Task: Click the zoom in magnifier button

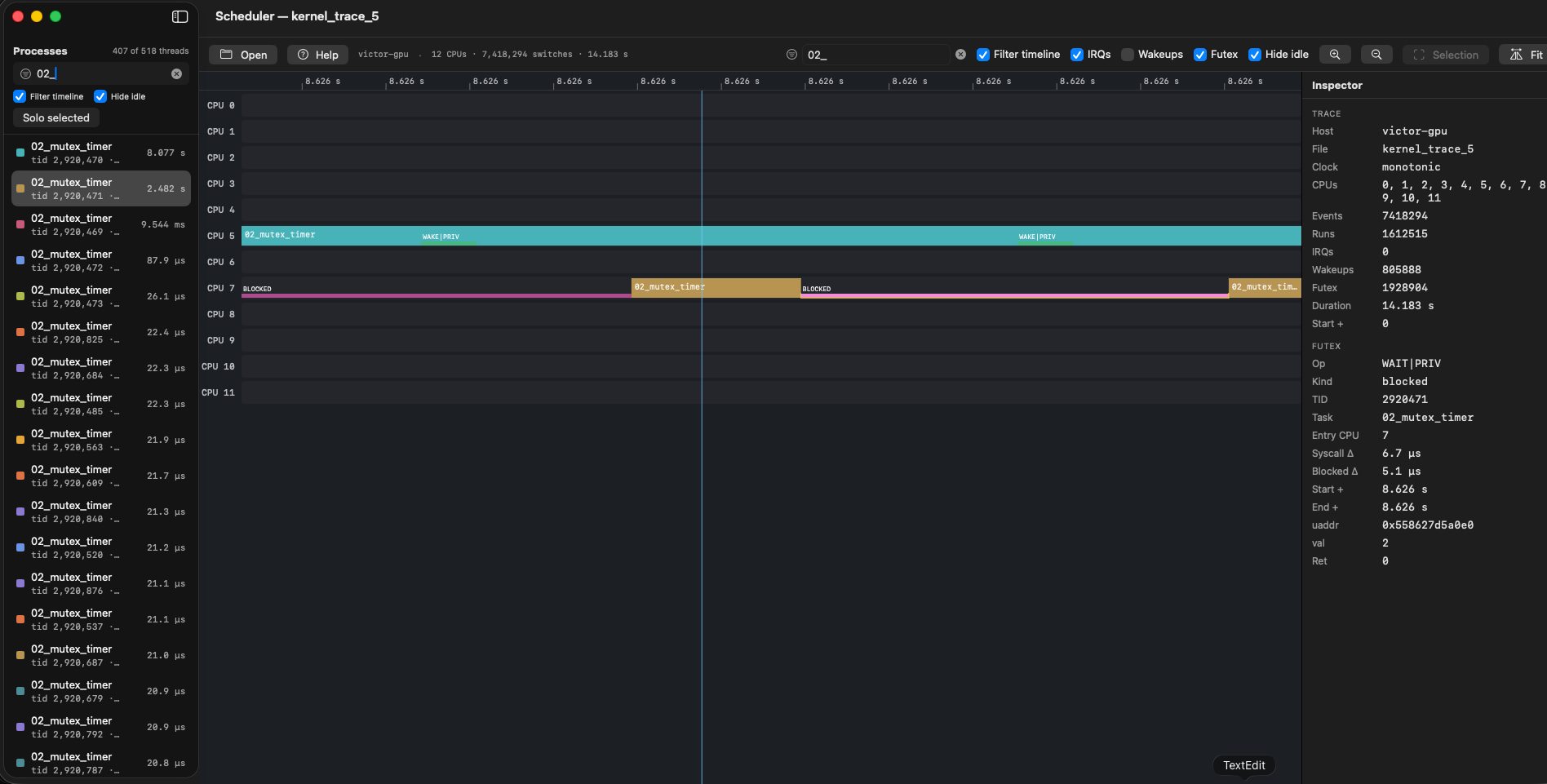Action: [x=1335, y=55]
